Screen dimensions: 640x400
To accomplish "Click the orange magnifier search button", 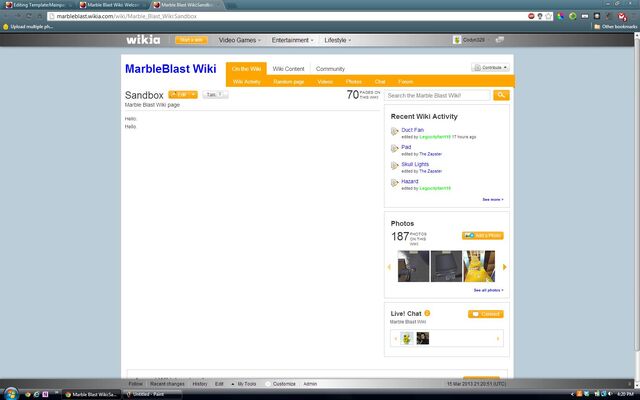I will (501, 95).
